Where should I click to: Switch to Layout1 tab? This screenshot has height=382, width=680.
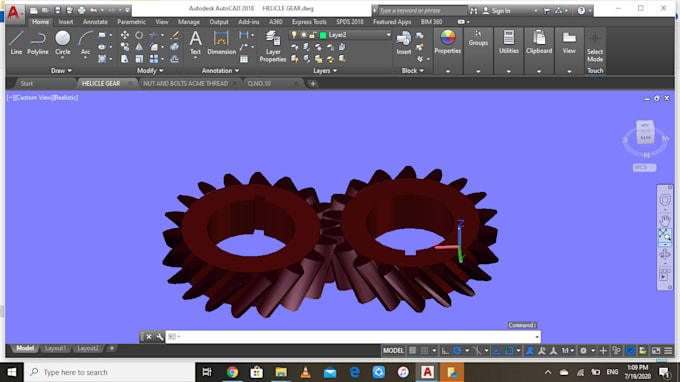(x=56, y=348)
